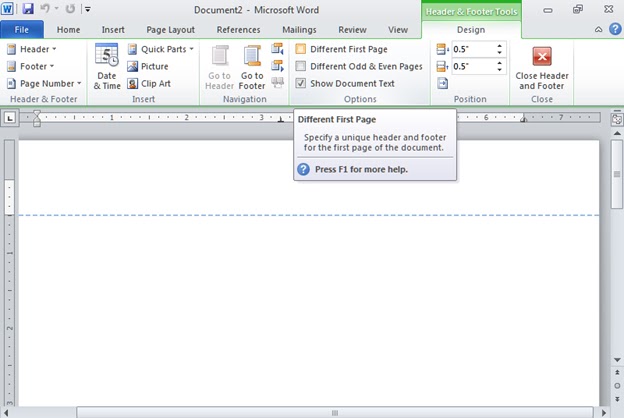Select the Mailings tab
The height and width of the screenshot is (418, 624).
(299, 30)
